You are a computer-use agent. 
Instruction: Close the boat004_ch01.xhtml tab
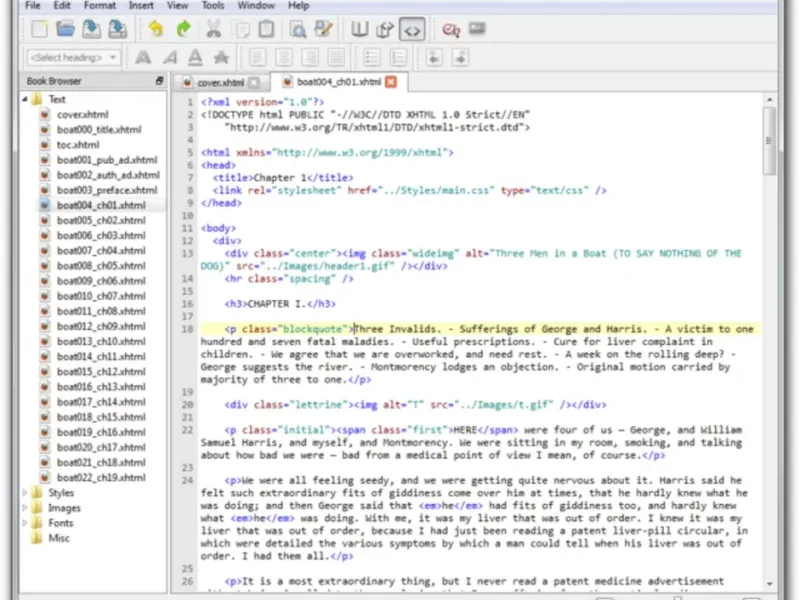[391, 82]
